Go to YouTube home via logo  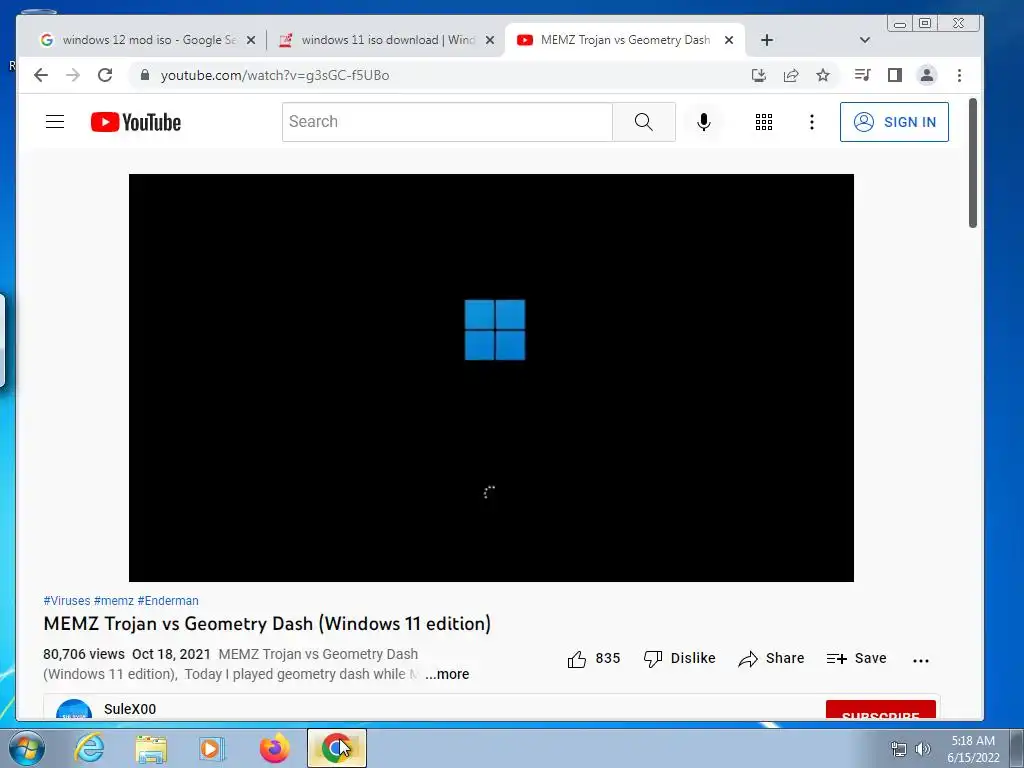(x=136, y=122)
